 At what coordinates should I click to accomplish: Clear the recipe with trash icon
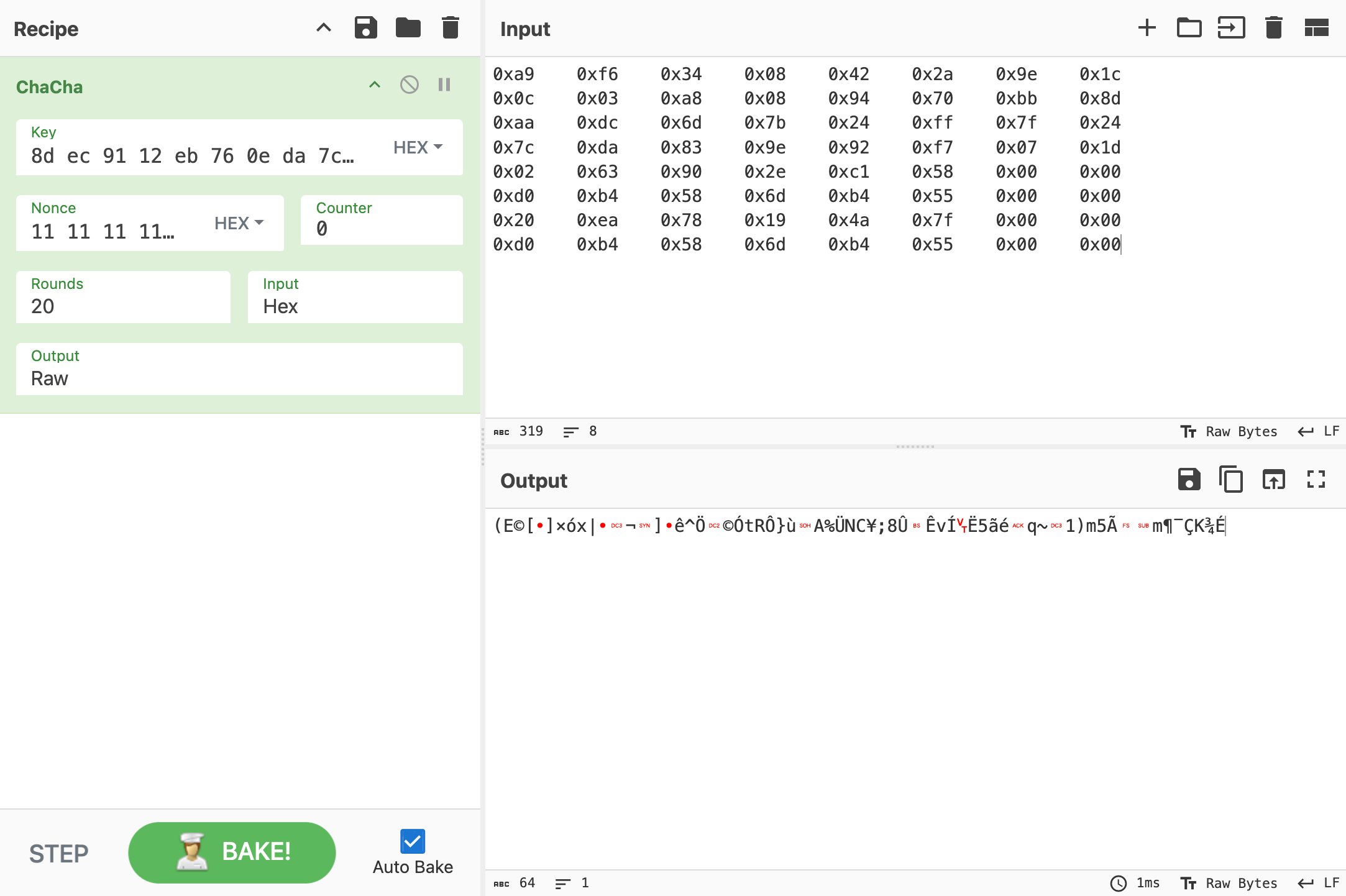pos(450,28)
